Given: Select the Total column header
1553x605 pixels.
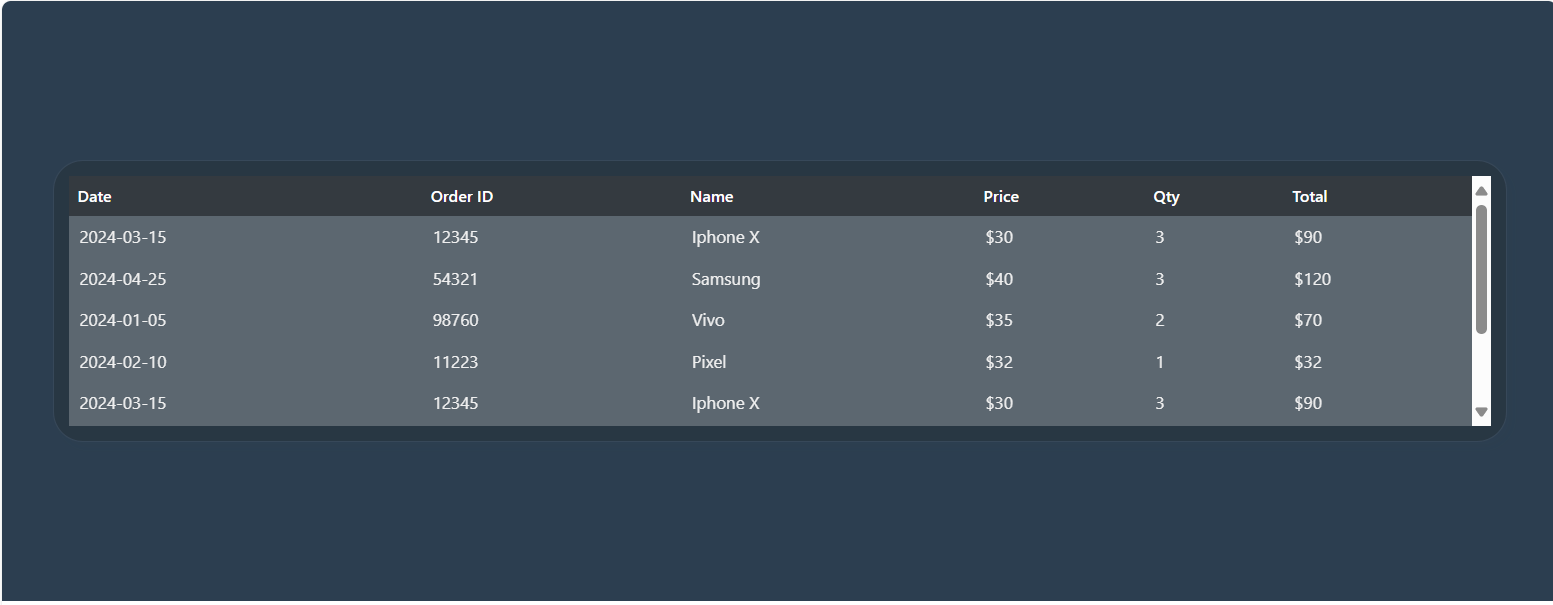Looking at the screenshot, I should (x=1310, y=197).
